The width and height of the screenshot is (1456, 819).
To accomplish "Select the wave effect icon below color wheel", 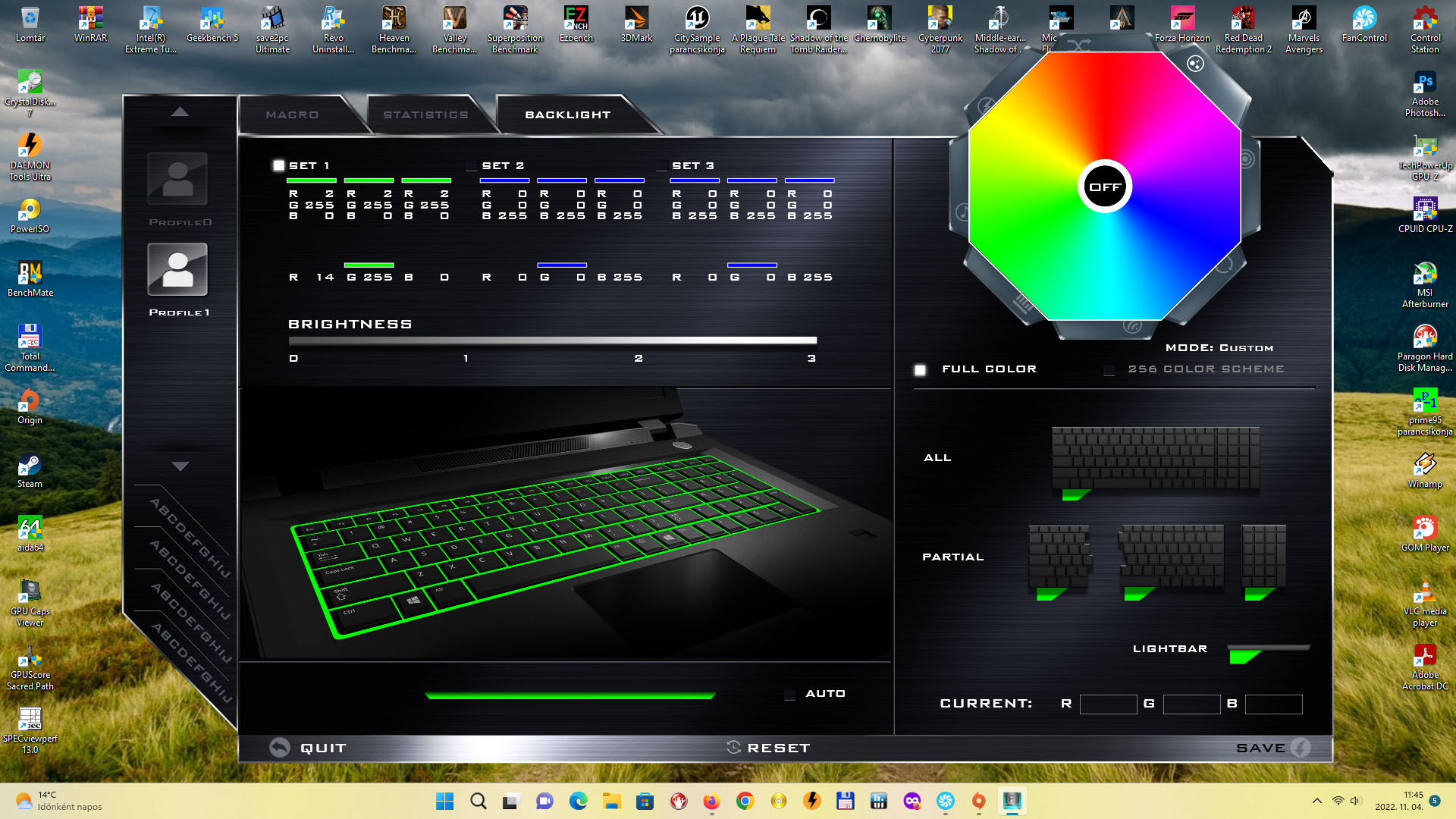I will click(x=1132, y=326).
